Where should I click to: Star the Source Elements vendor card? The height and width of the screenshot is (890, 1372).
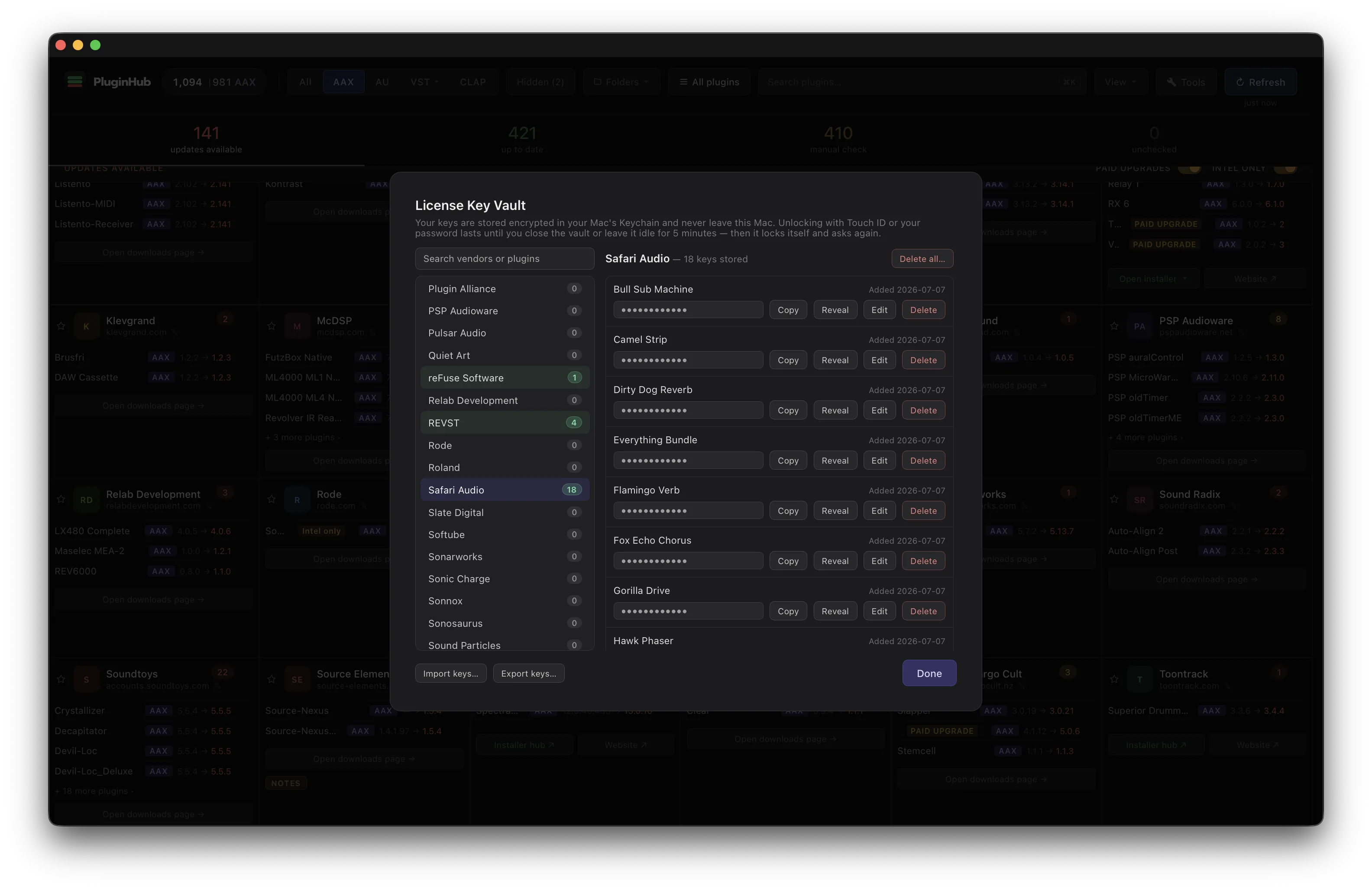click(x=272, y=679)
